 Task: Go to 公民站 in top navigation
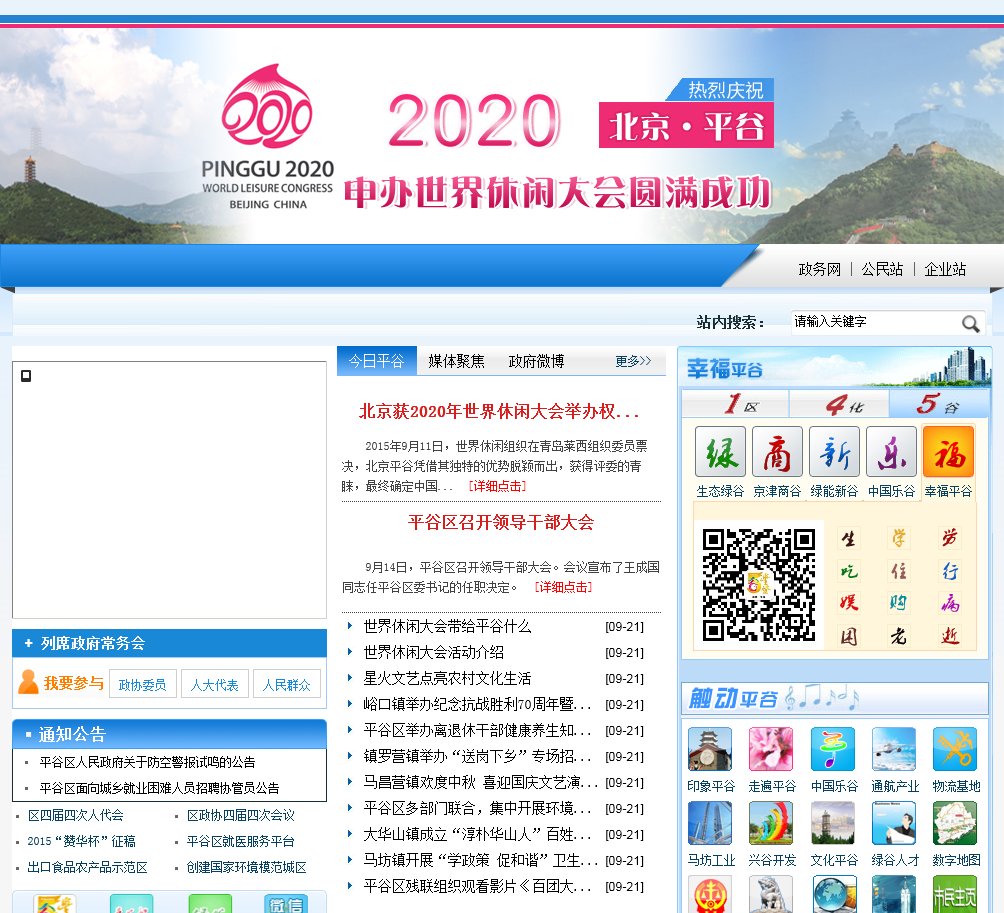pyautogui.click(x=882, y=270)
